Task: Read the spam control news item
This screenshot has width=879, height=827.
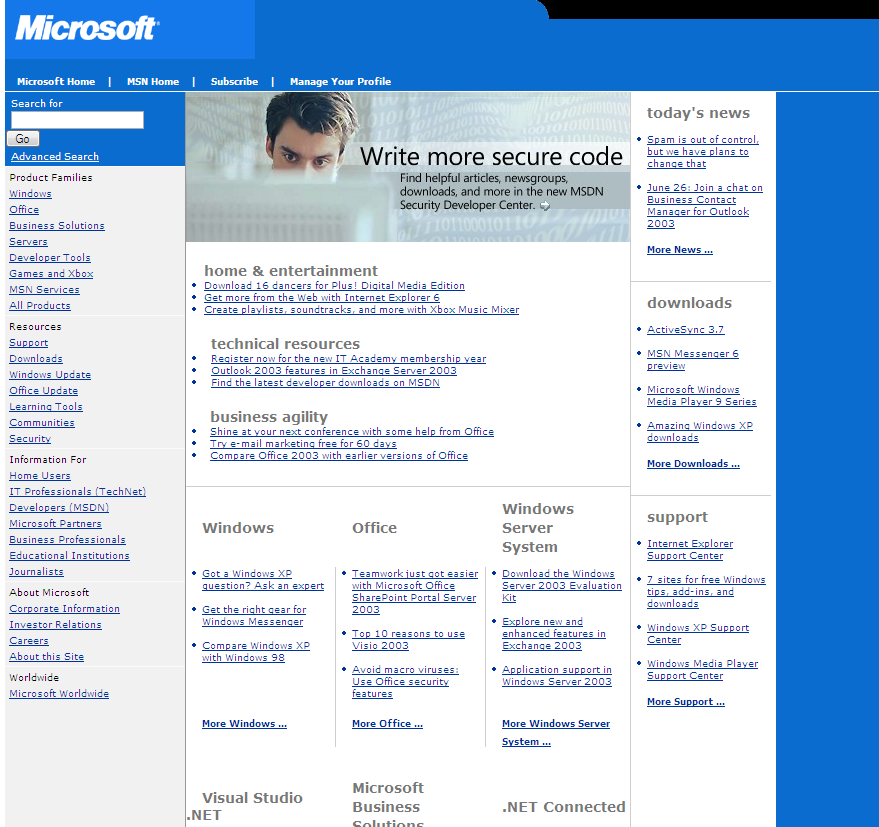Action: point(702,151)
